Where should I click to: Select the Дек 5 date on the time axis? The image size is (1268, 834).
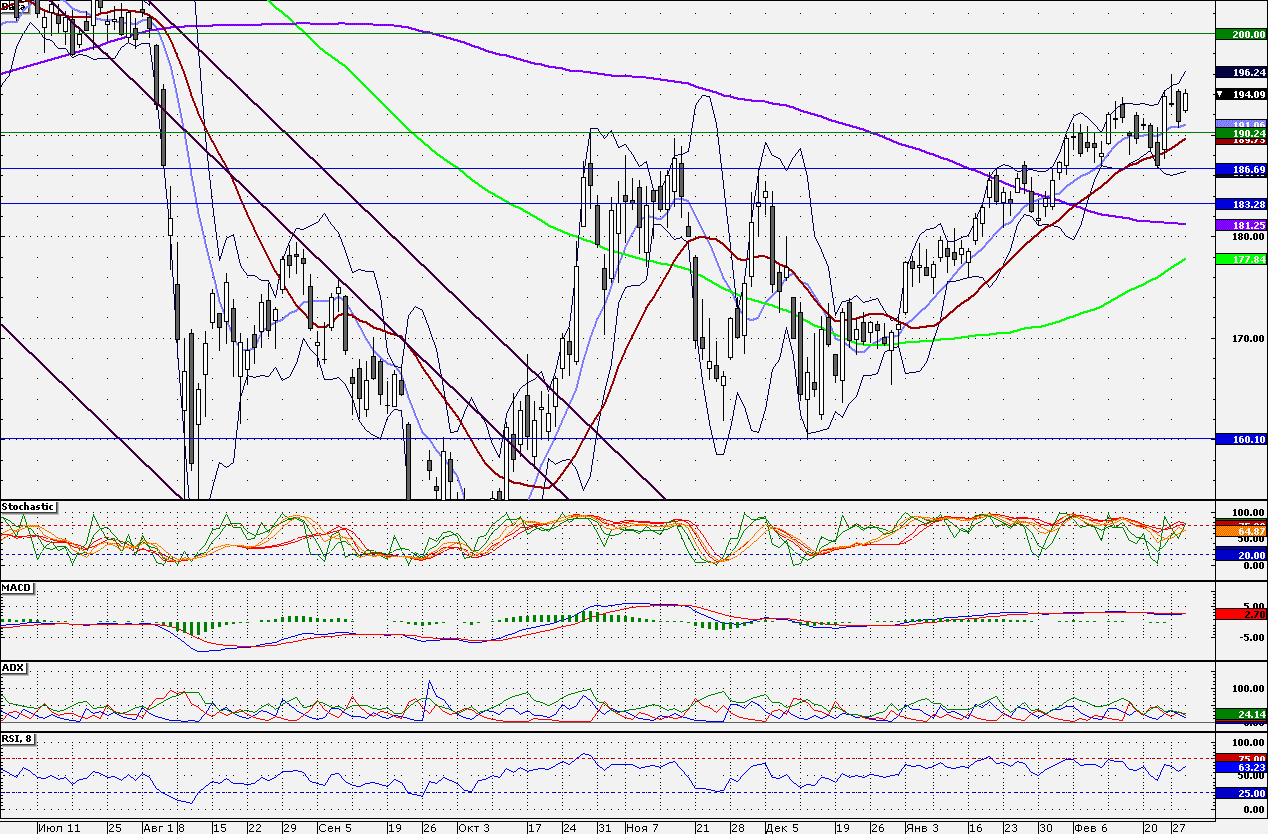[x=781, y=828]
